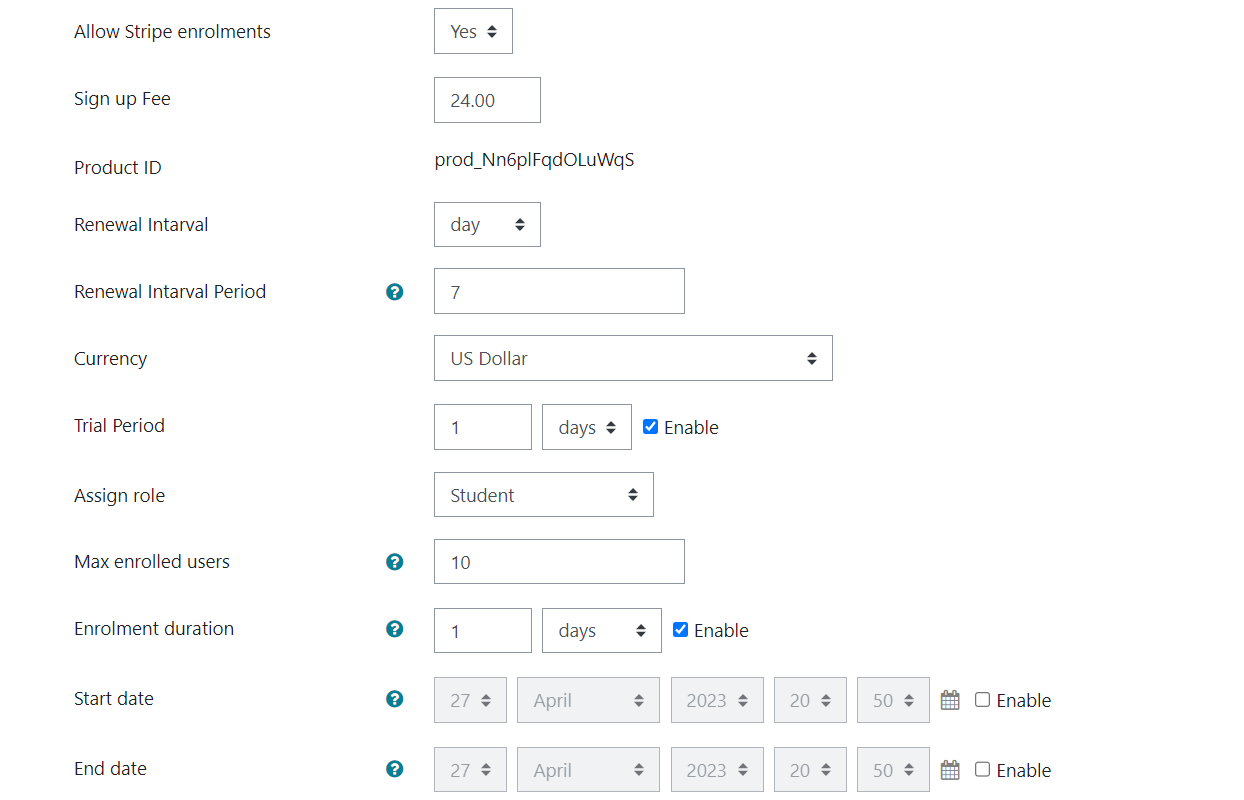Image resolution: width=1244 pixels, height=800 pixels.
Task: Open Enrolment duration days unit dropdown
Action: (x=601, y=630)
